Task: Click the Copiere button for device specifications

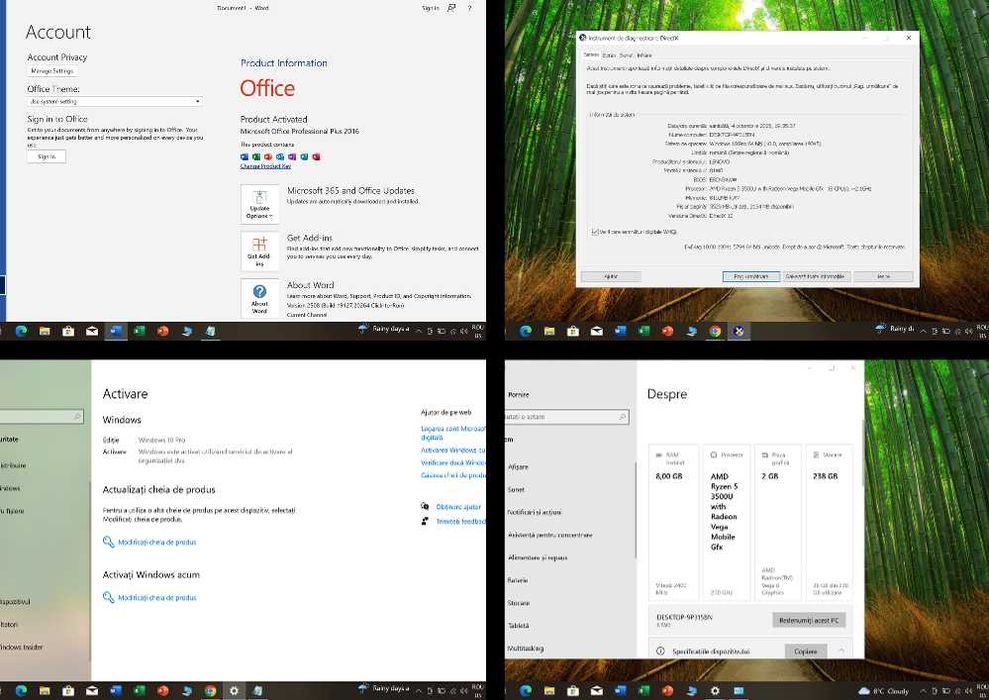Action: tap(805, 651)
